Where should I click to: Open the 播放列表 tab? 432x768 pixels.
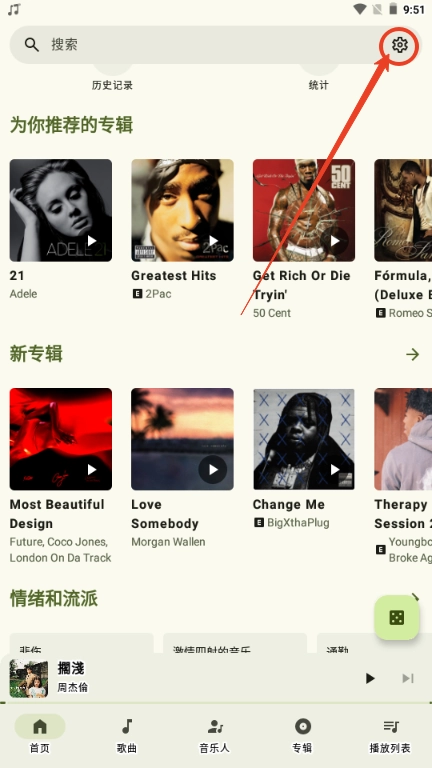[x=390, y=736]
